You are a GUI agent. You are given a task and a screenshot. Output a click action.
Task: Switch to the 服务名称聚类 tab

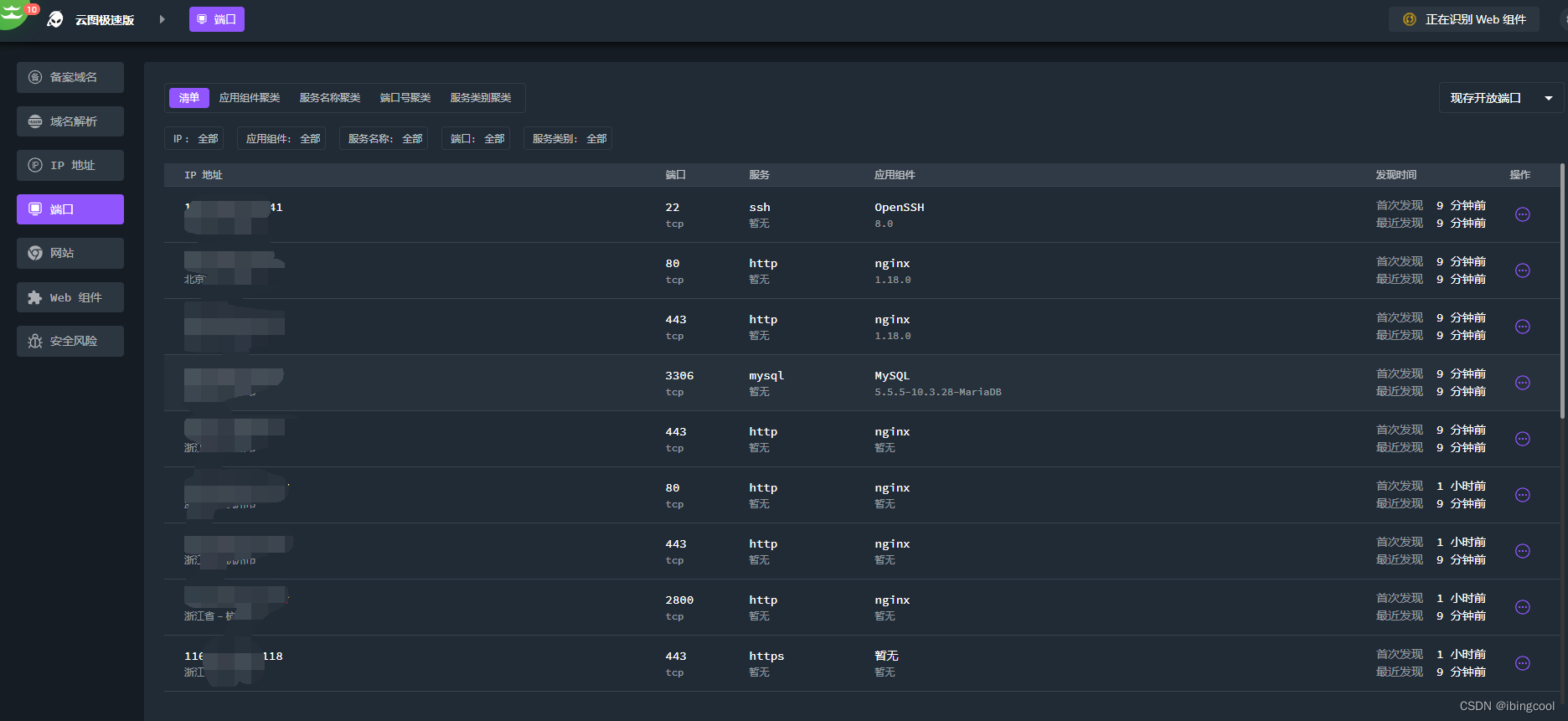(330, 98)
